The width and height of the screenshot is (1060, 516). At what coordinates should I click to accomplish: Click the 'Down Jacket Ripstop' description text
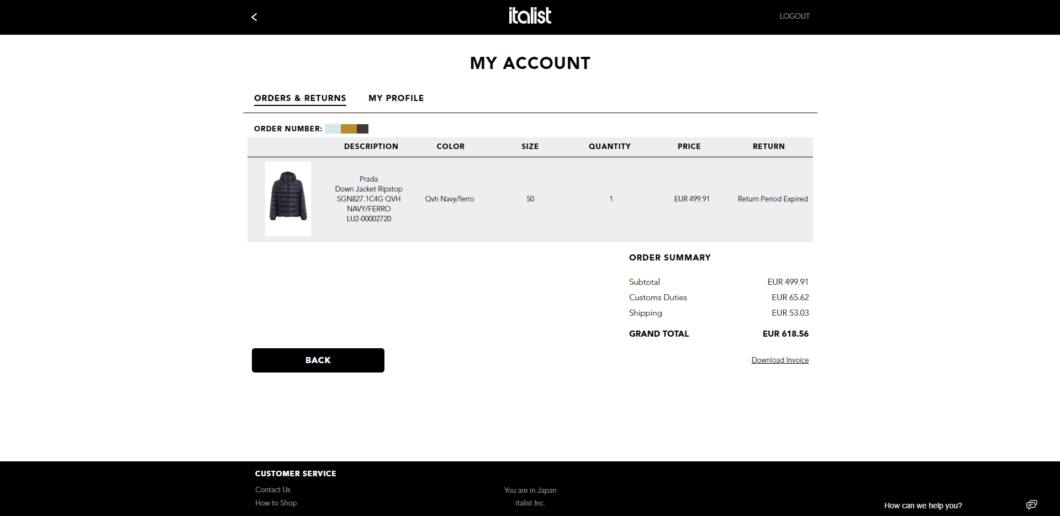click(x=368, y=189)
